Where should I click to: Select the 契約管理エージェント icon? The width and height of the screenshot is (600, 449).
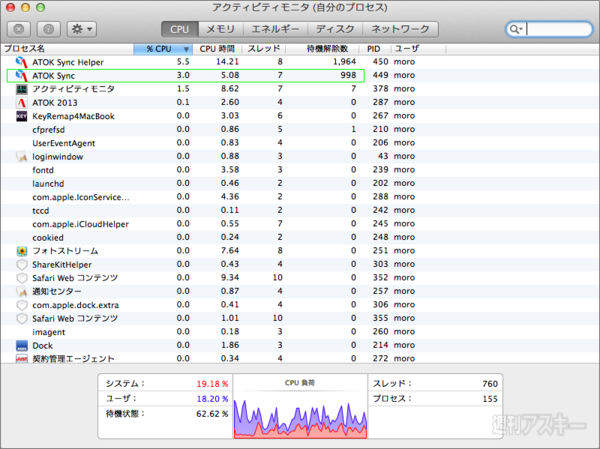(x=21, y=359)
